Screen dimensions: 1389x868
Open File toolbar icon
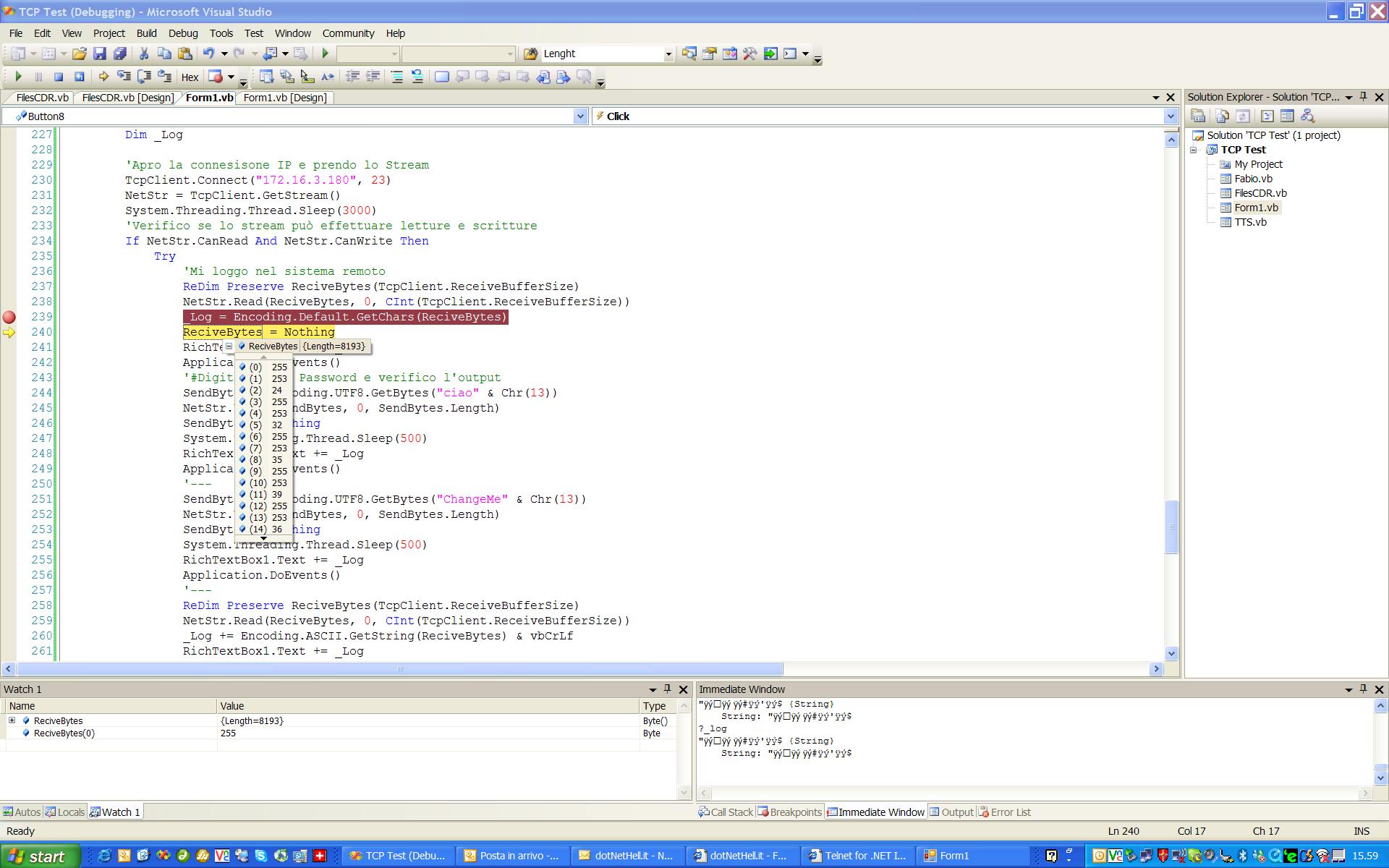tap(80, 54)
